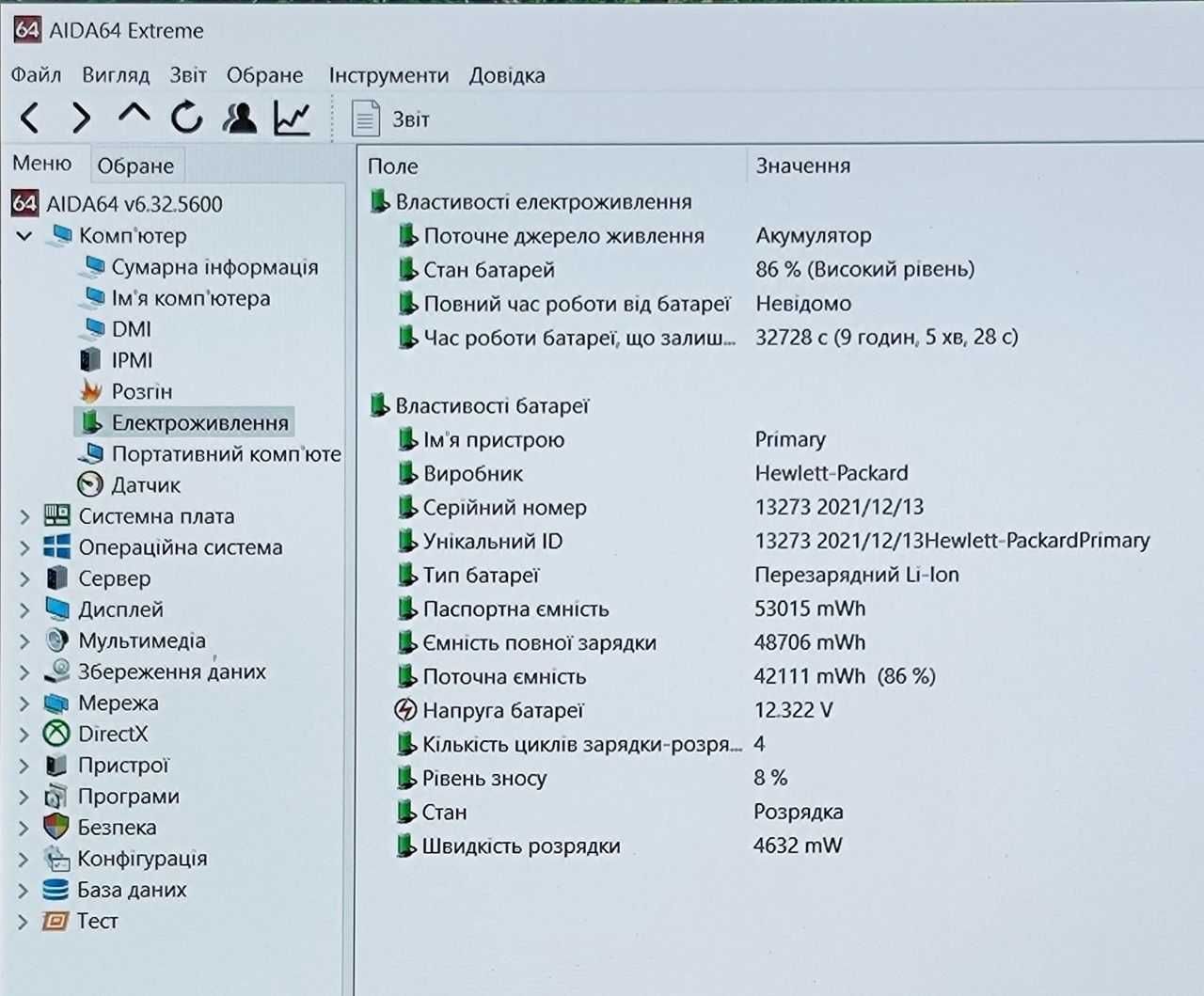Click the DirectX Xbox logo icon

point(57,734)
